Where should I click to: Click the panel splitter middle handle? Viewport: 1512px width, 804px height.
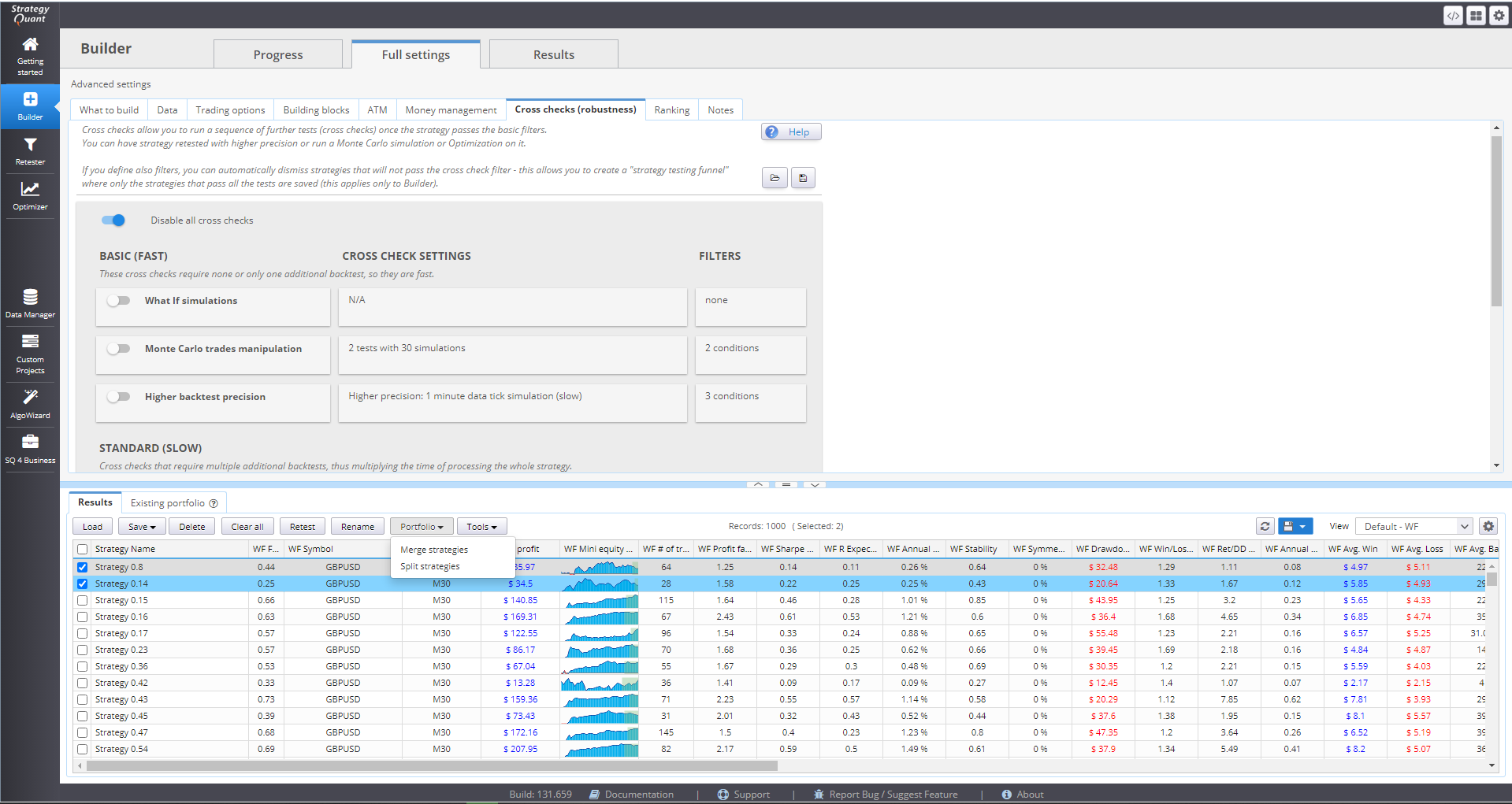click(x=786, y=484)
